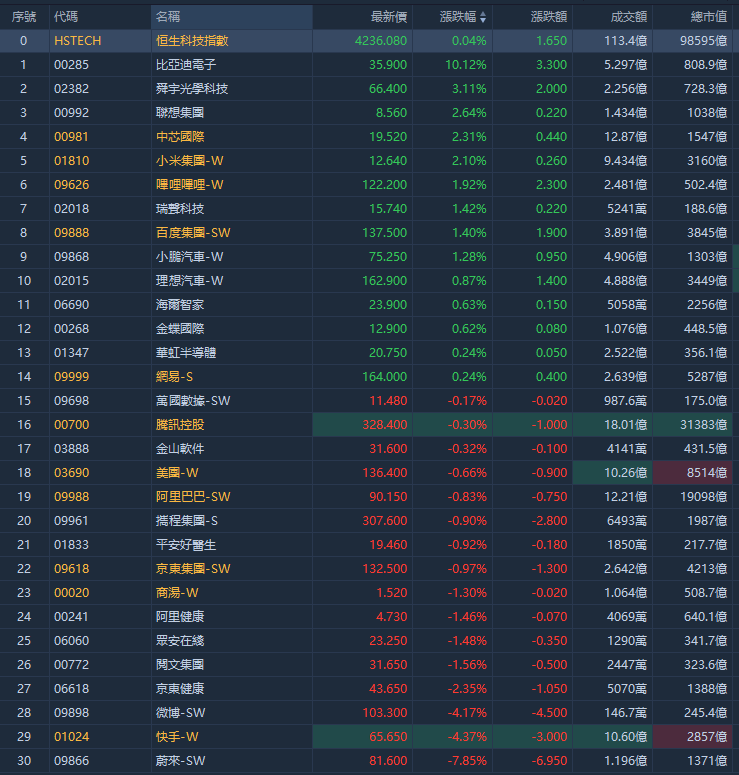Select stock 網易-S
Image resolution: width=739 pixels, height=775 pixels.
[x=174, y=377]
